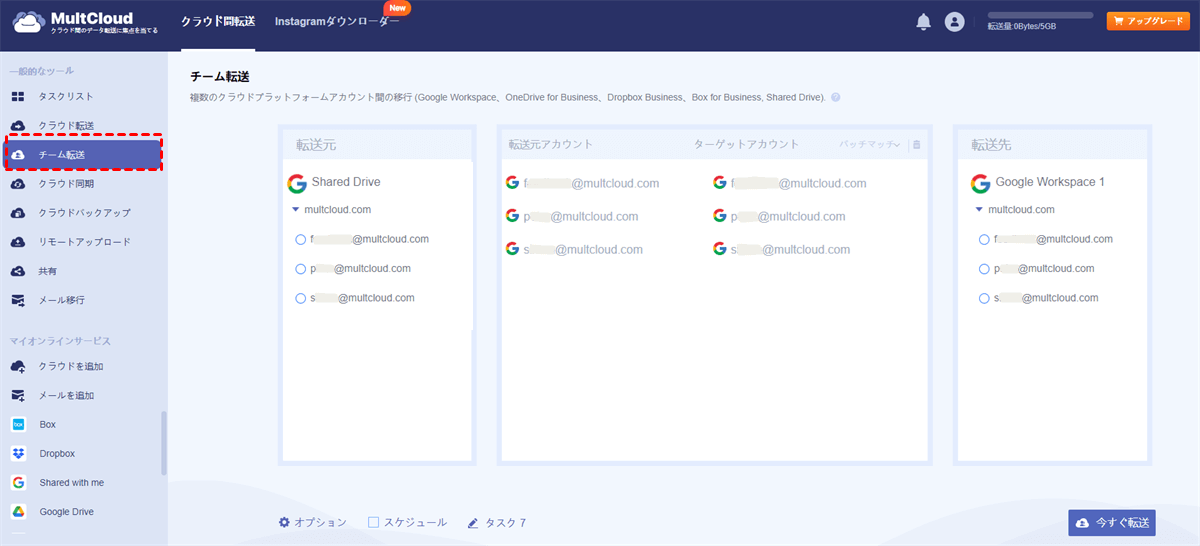Click the リモートアップロード icon
The height and width of the screenshot is (546, 1200).
[18, 242]
